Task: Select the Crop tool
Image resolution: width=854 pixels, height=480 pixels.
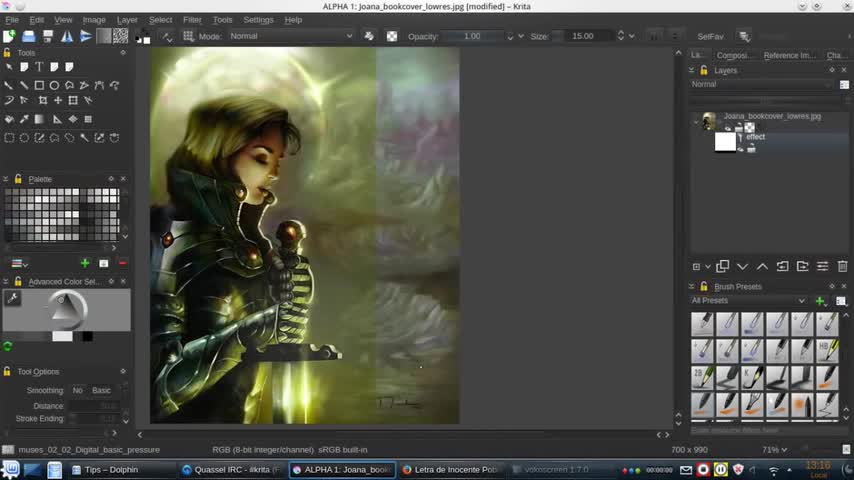Action: pos(42,100)
